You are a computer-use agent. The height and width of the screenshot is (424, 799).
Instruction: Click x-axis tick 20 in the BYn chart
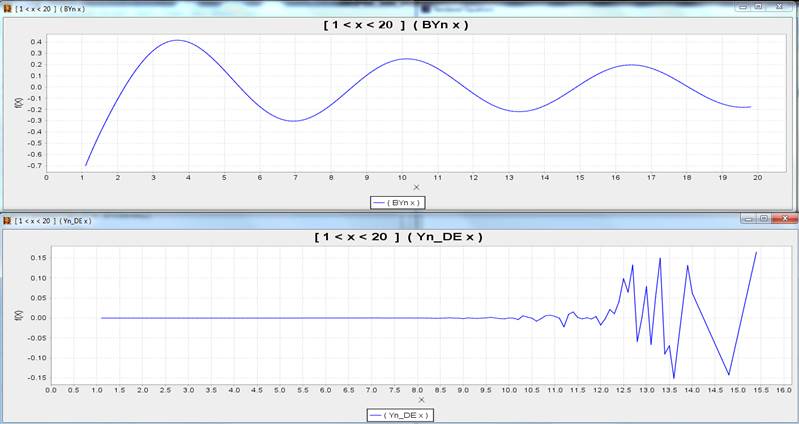758,178
